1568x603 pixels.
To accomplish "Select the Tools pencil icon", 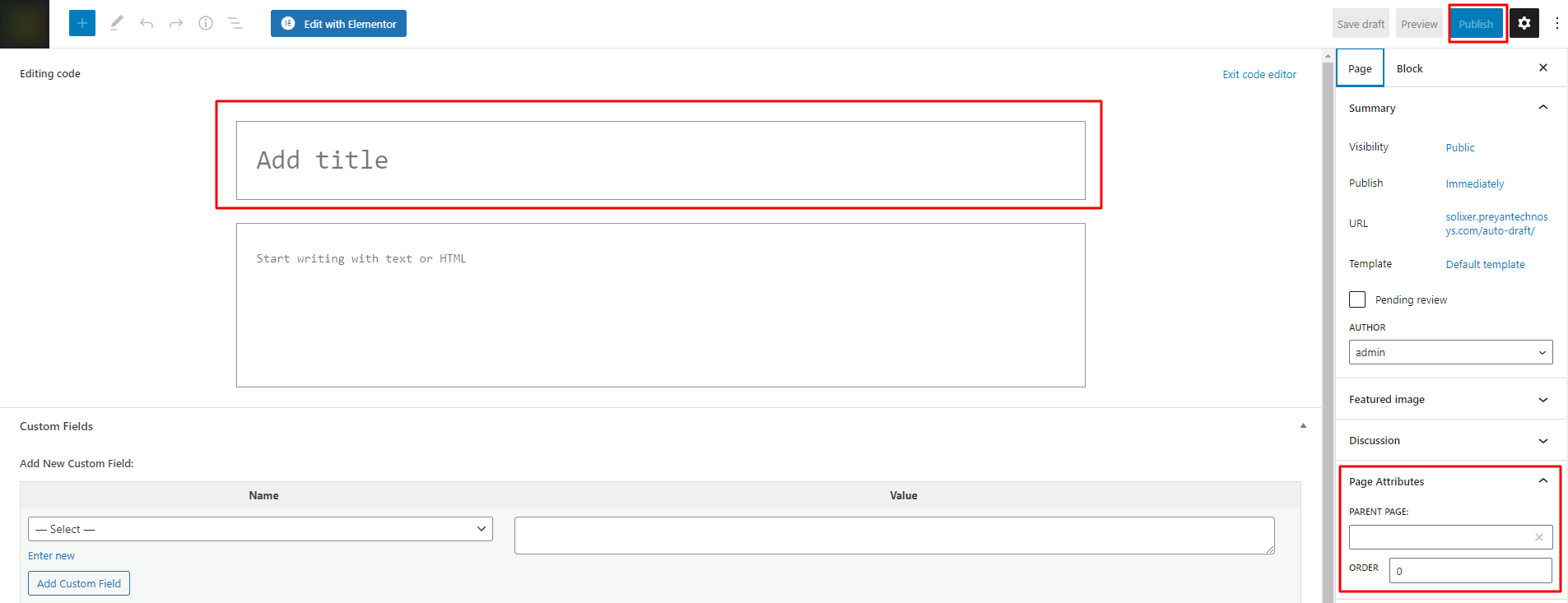I will tap(116, 23).
